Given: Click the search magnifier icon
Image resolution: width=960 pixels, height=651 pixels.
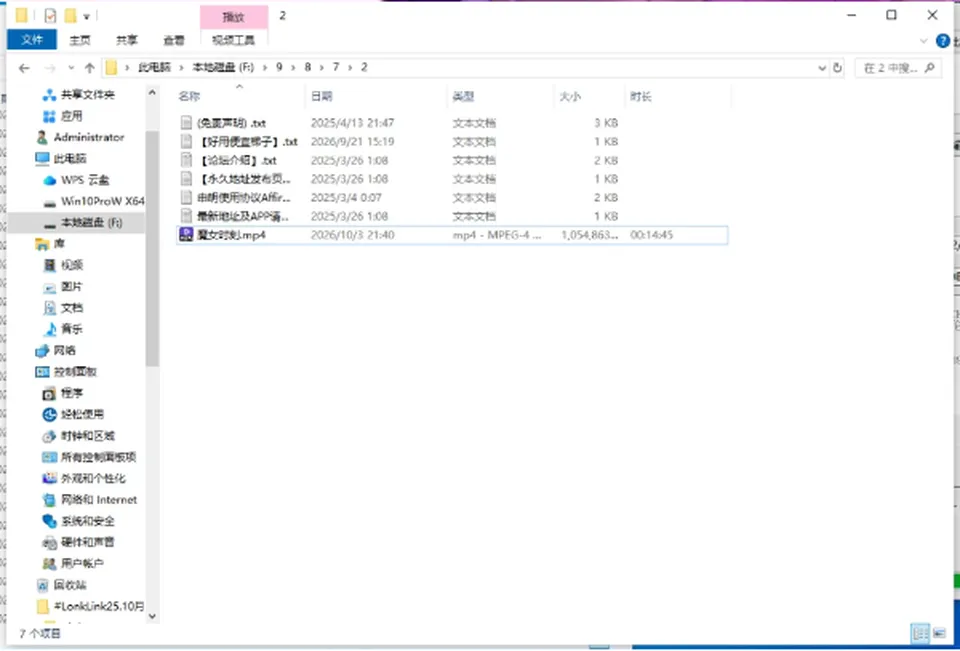Looking at the screenshot, I should [931, 68].
